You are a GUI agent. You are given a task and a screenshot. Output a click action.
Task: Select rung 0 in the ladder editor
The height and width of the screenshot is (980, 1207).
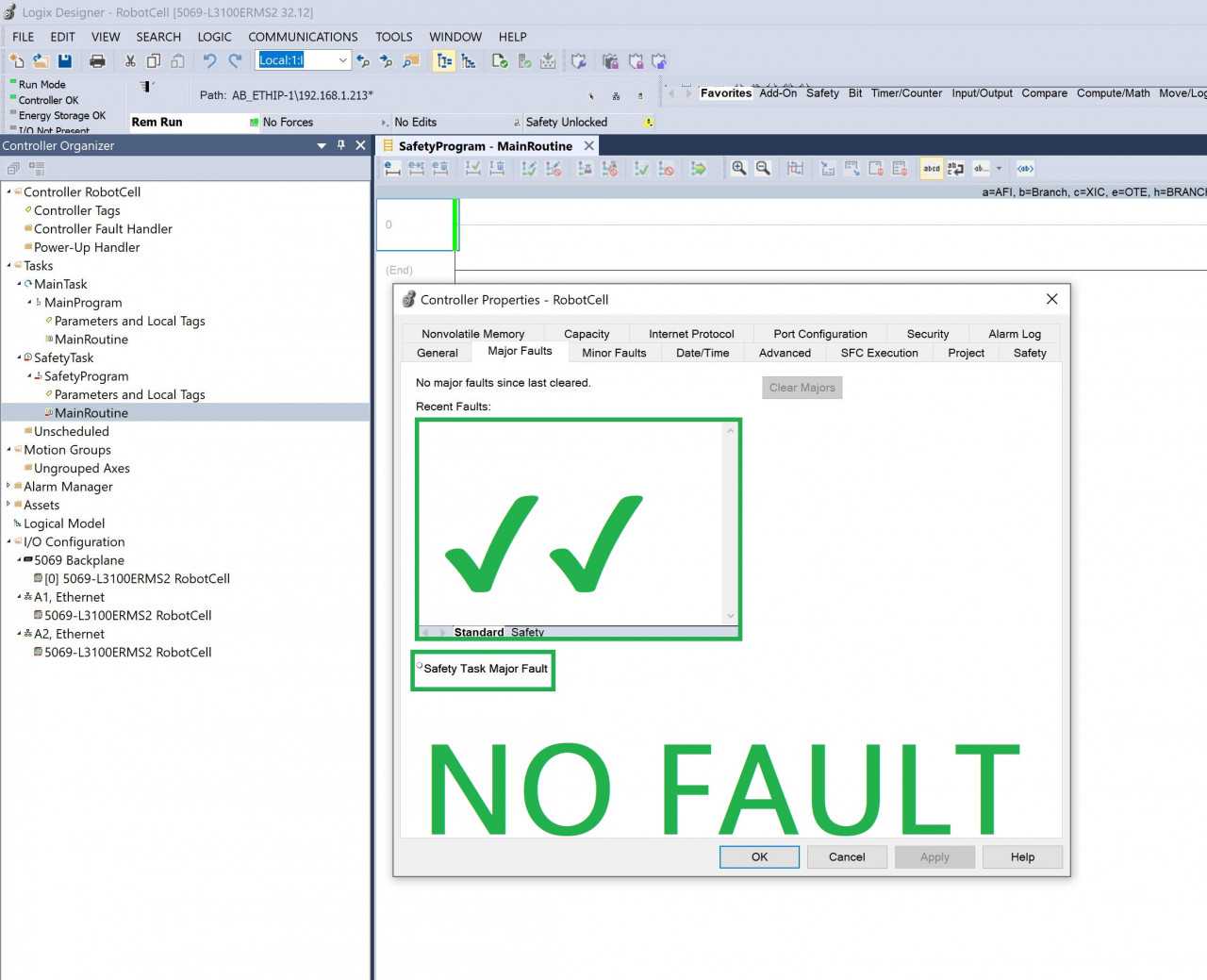[x=415, y=224]
